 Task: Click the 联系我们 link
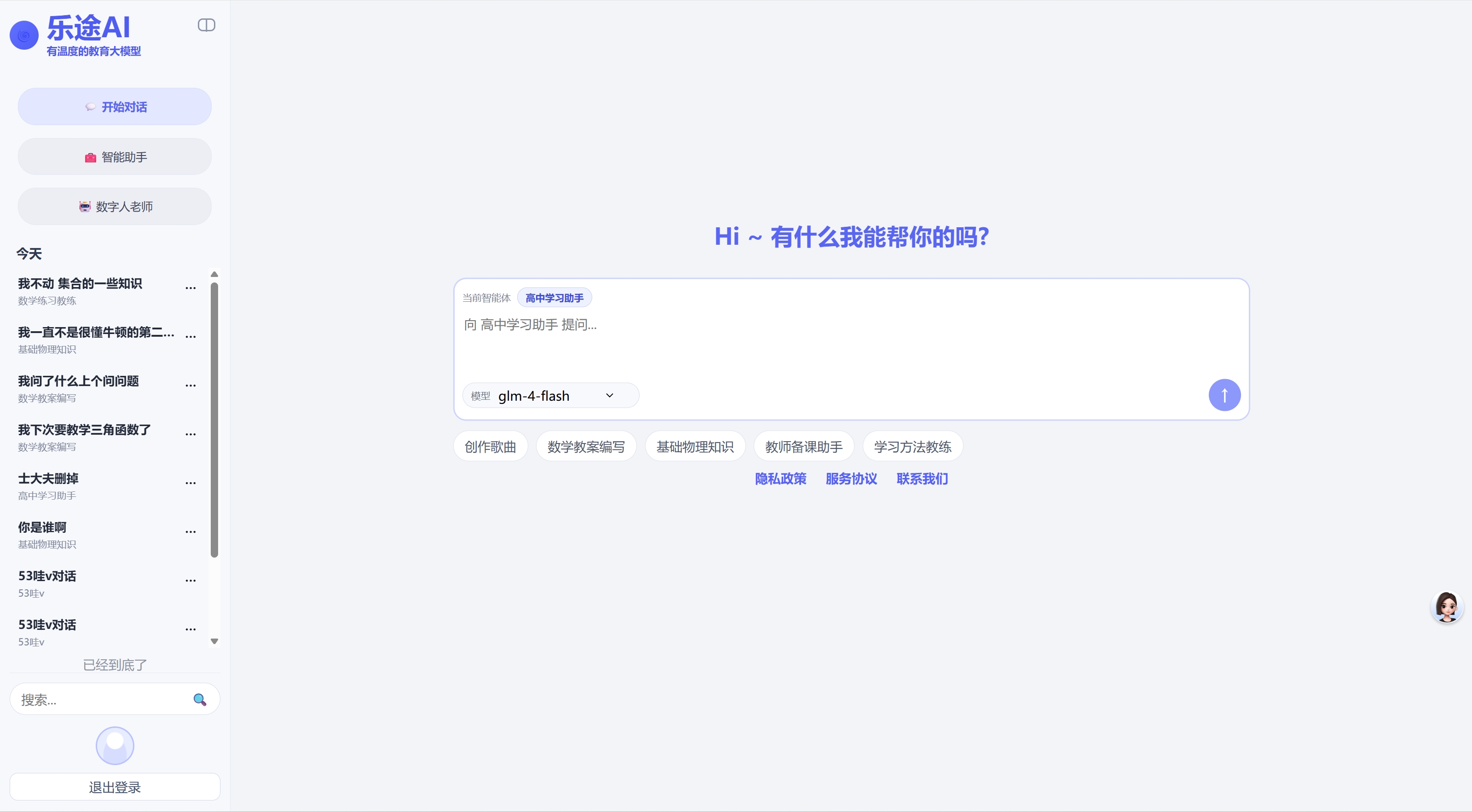922,479
